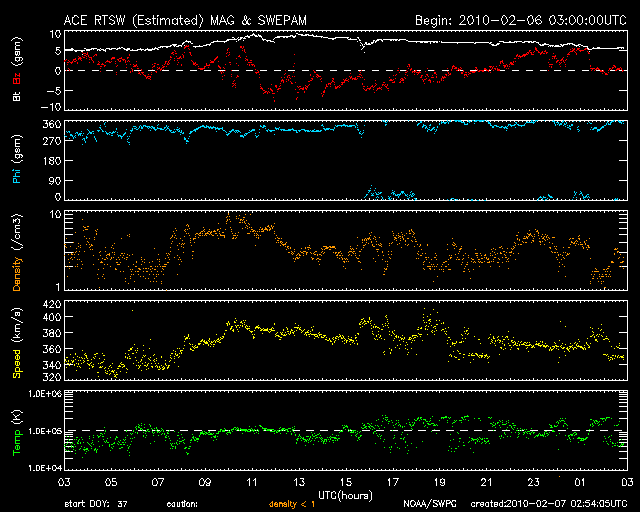Click the orange 'Density' axis label
The image size is (640, 512).
tap(17, 274)
